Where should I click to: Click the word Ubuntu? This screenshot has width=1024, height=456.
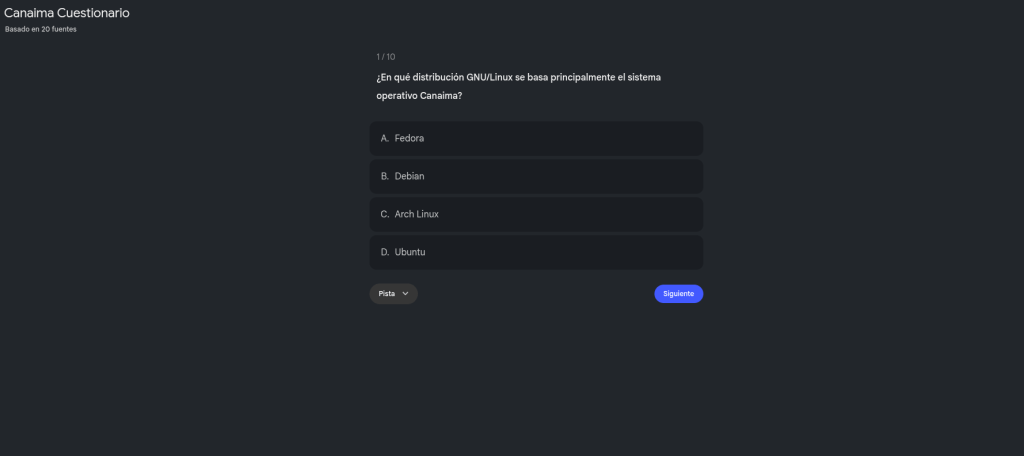pyautogui.click(x=410, y=252)
